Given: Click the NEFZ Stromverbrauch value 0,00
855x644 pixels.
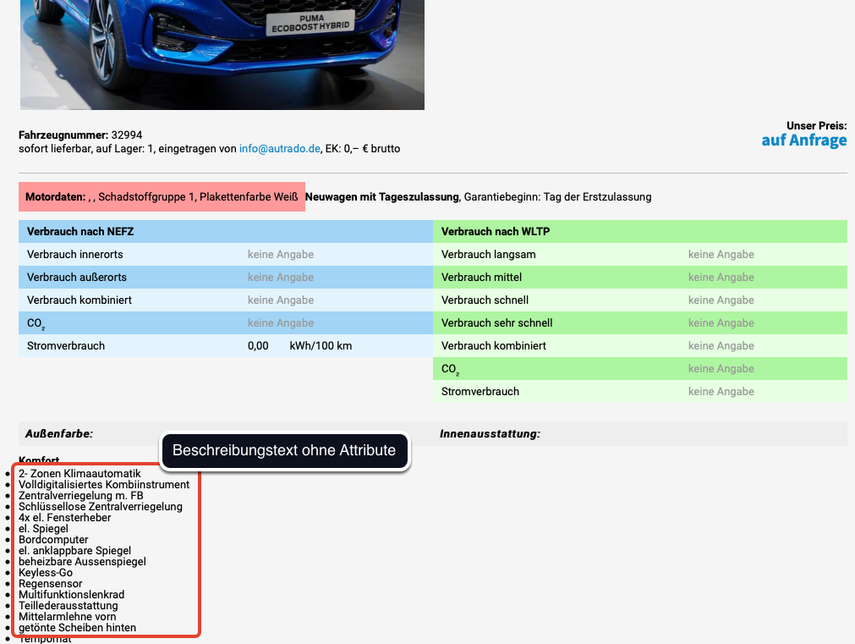Looking at the screenshot, I should click(258, 346).
